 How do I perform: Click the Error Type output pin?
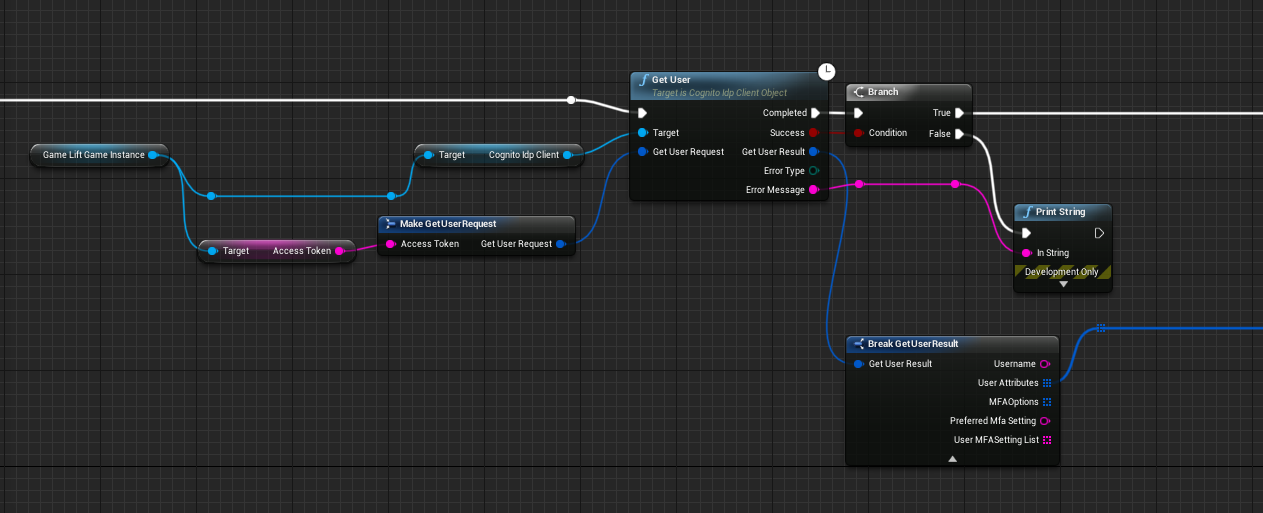[813, 171]
